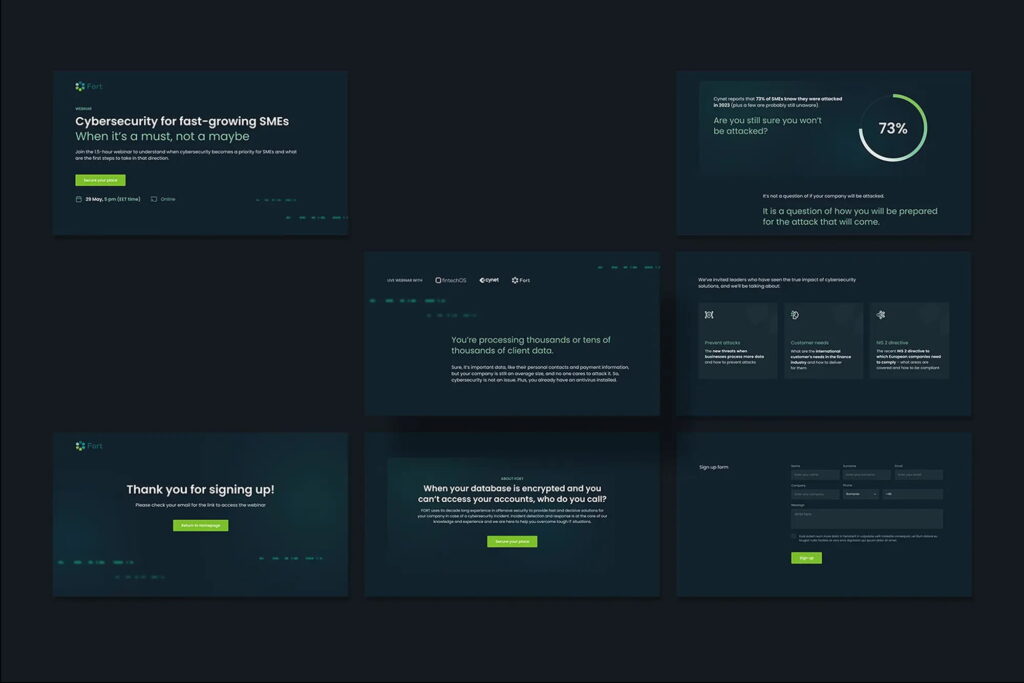Click the NIS 2 directive card icon
This screenshot has width=1024, height=683.
tap(881, 315)
